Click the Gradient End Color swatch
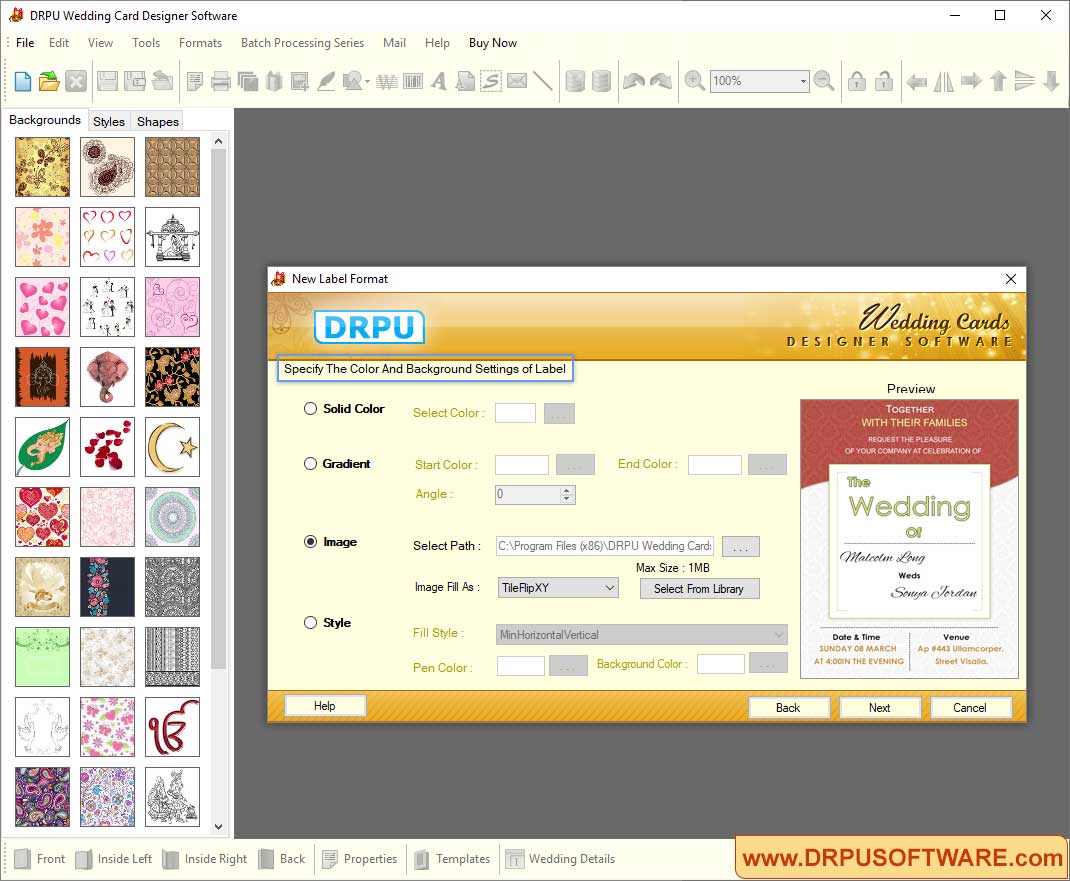 pyautogui.click(x=714, y=465)
